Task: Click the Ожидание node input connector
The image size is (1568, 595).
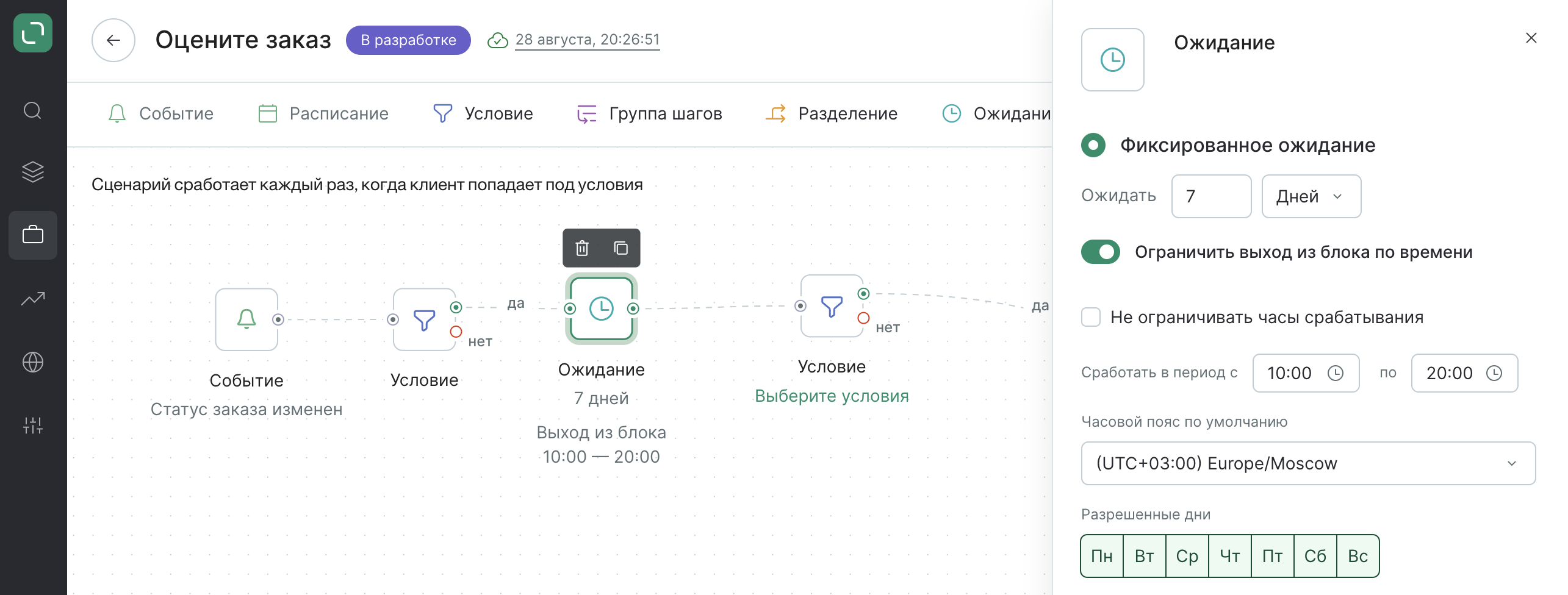Action: 570,308
